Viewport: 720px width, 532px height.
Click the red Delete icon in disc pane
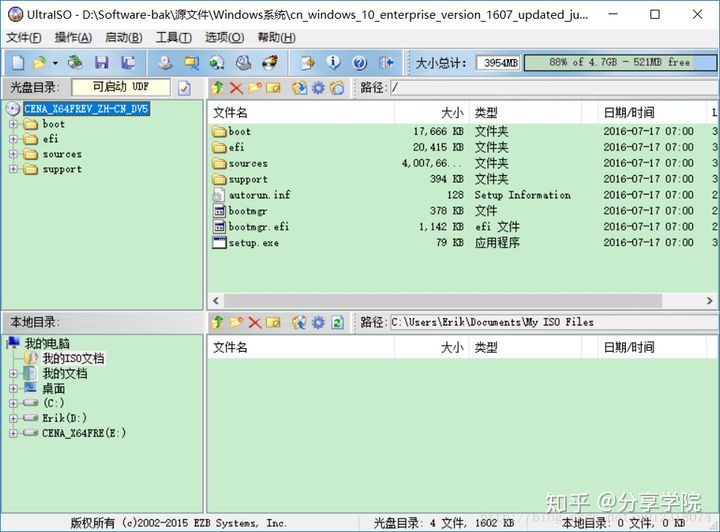pyautogui.click(x=236, y=87)
